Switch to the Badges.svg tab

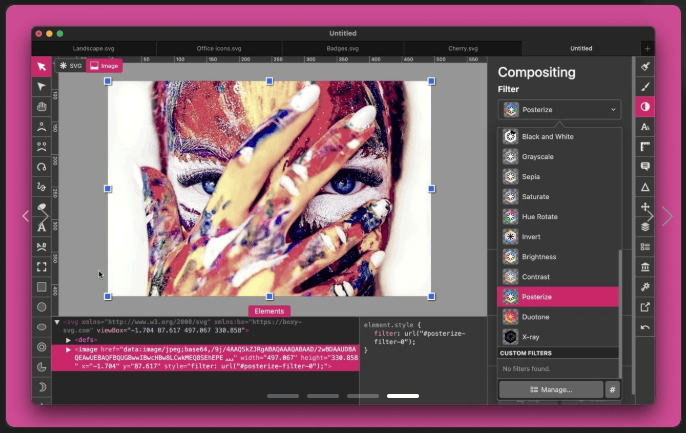tap(343, 49)
